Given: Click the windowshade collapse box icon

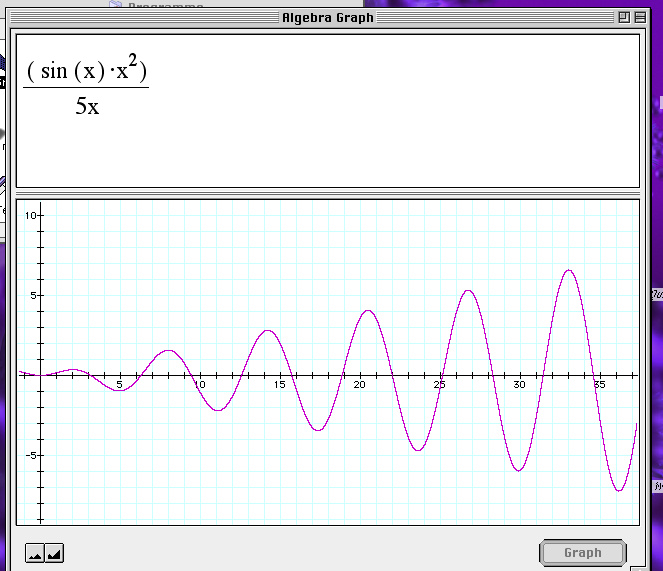Looking at the screenshot, I should click(640, 17).
